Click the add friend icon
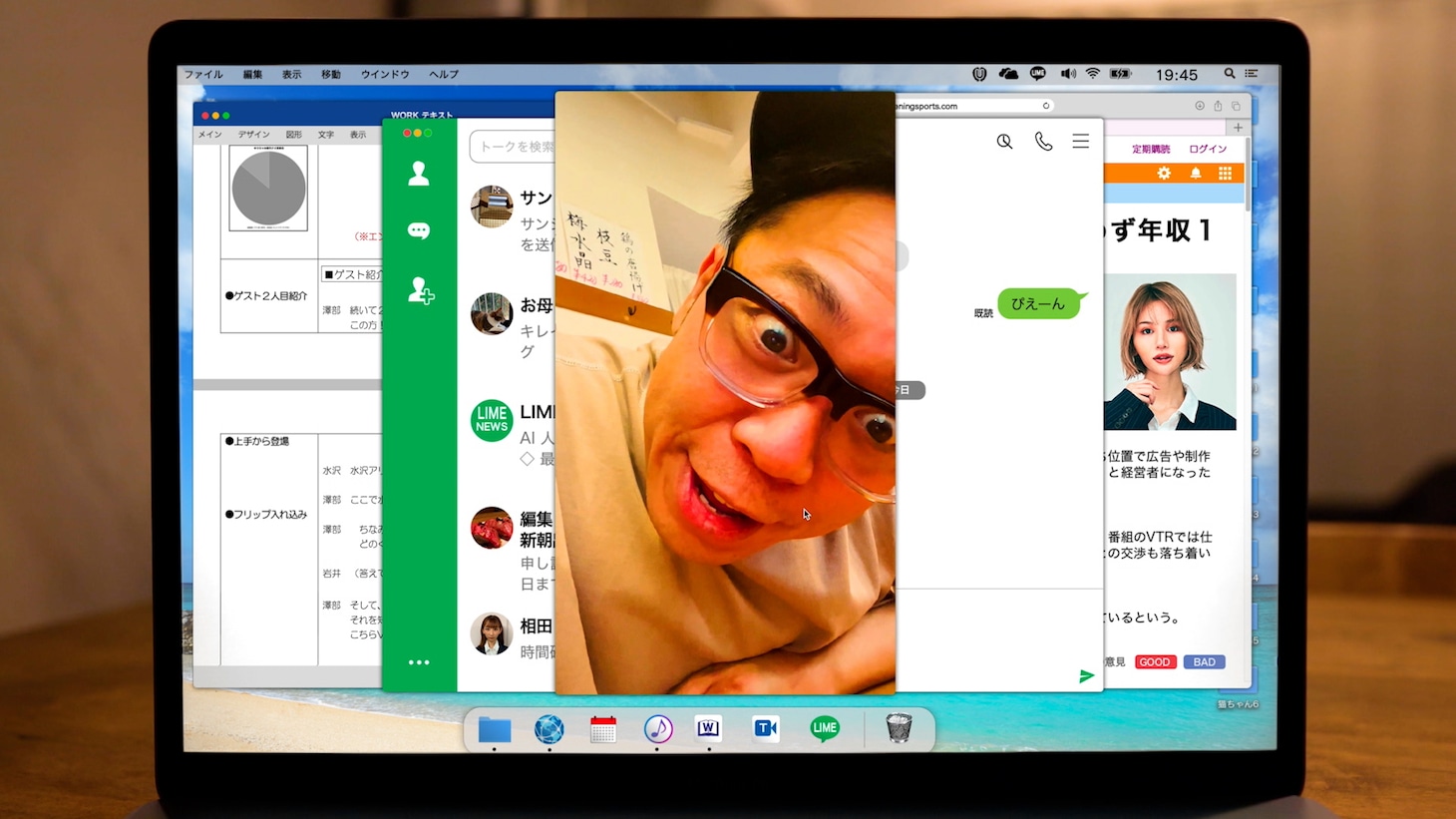This screenshot has height=819, width=1456. [x=420, y=290]
